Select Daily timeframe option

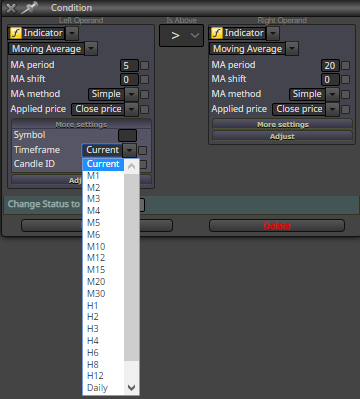coord(103,388)
